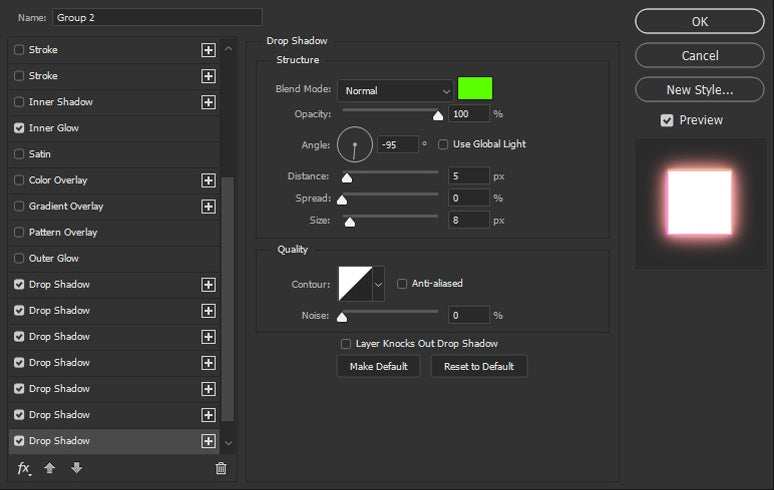774x490 pixels.
Task: Enable the Satin checkbox
Action: [x=19, y=154]
